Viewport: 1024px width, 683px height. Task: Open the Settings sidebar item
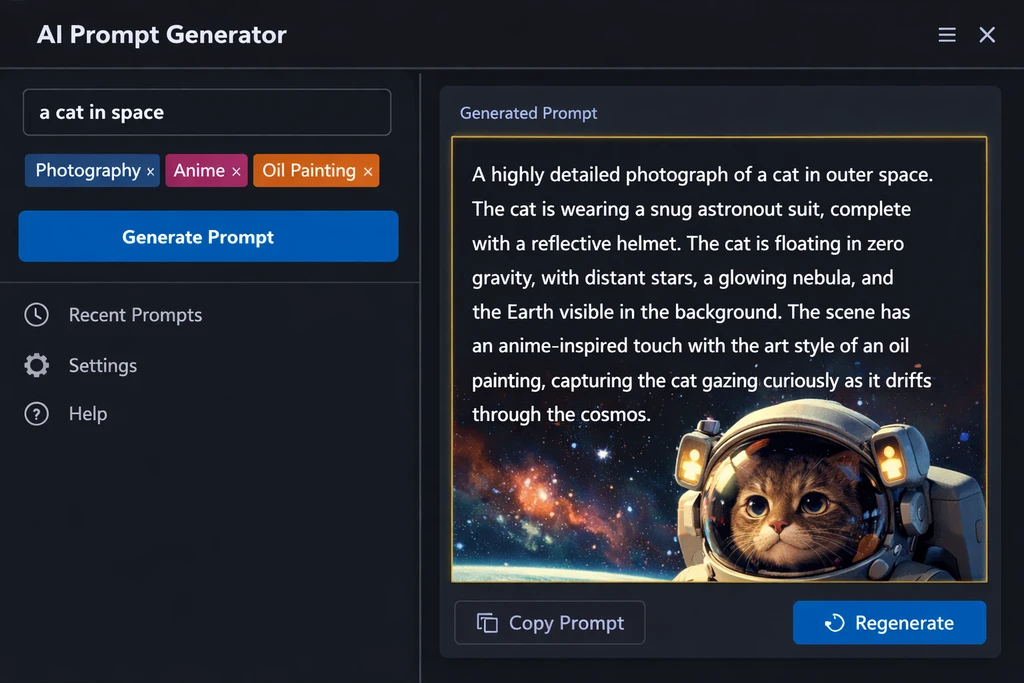point(102,365)
